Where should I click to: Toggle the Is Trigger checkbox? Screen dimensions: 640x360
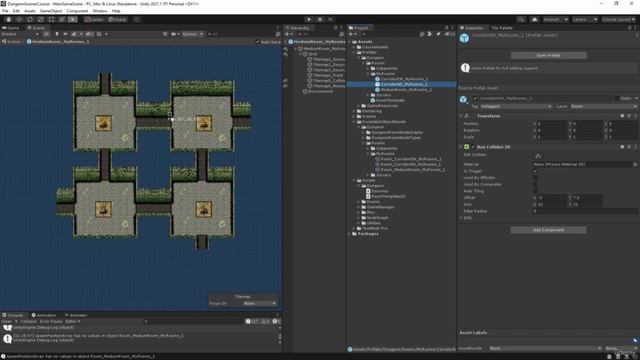tap(535, 171)
